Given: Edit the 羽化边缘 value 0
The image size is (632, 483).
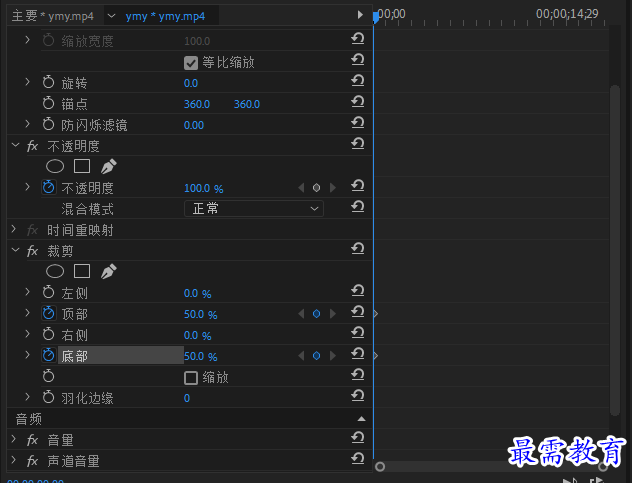Looking at the screenshot, I should pos(187,398).
